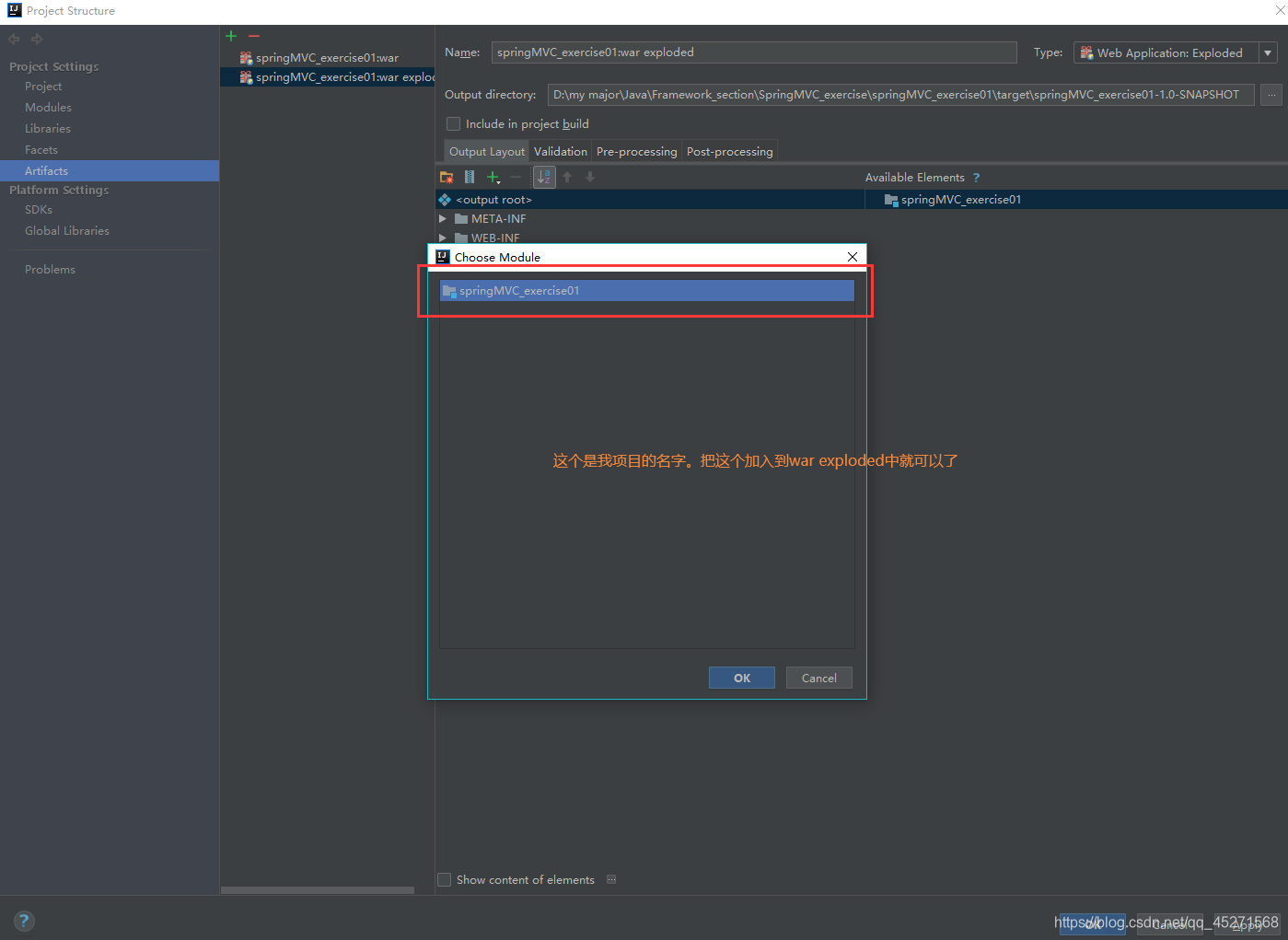Open the Pre-processing tab

pos(637,151)
